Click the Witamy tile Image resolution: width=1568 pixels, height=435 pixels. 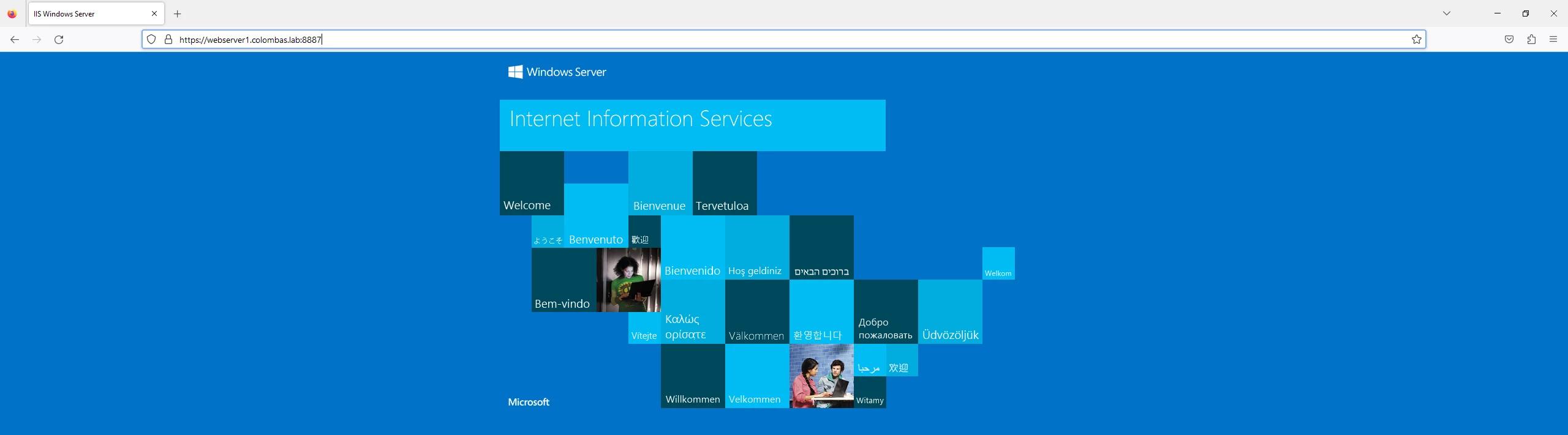coord(870,392)
